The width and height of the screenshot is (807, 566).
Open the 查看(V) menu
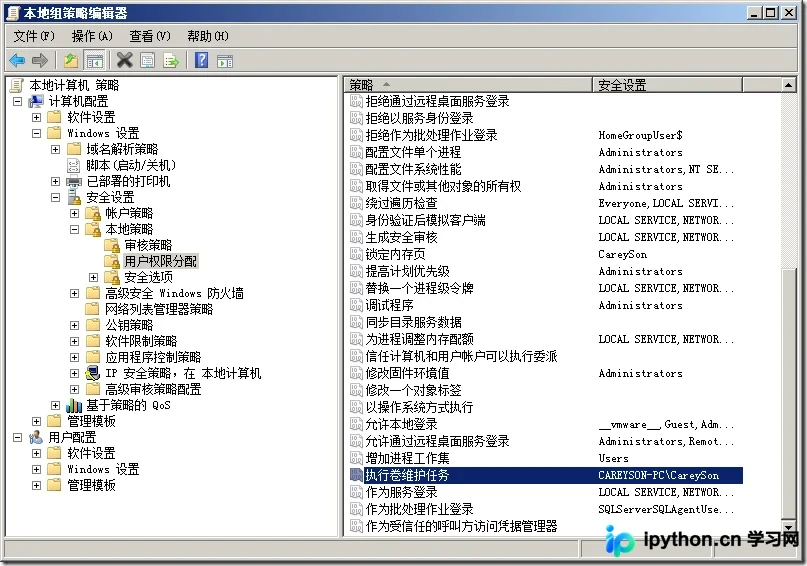click(150, 36)
